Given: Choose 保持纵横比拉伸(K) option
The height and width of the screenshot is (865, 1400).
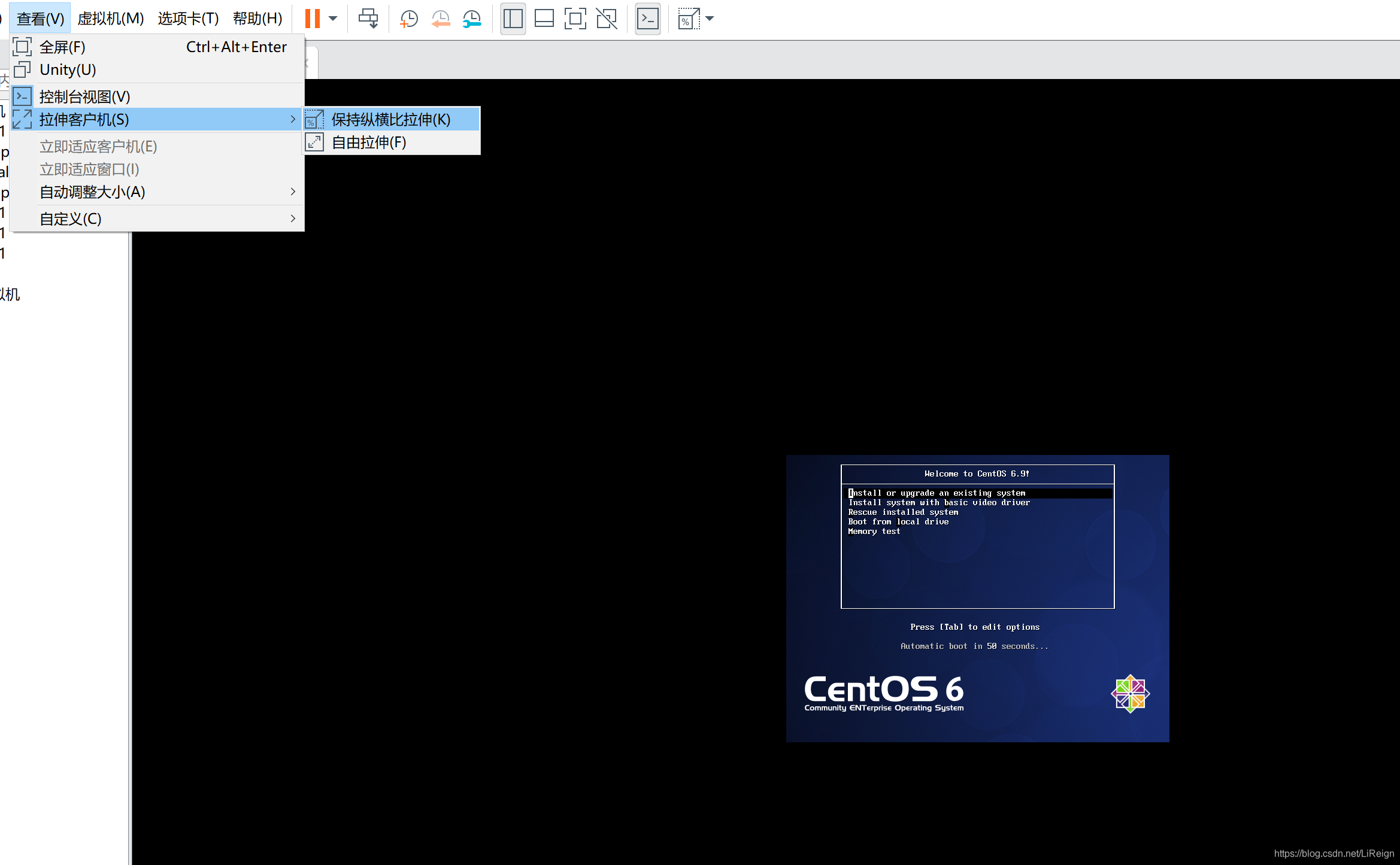Looking at the screenshot, I should point(392,119).
